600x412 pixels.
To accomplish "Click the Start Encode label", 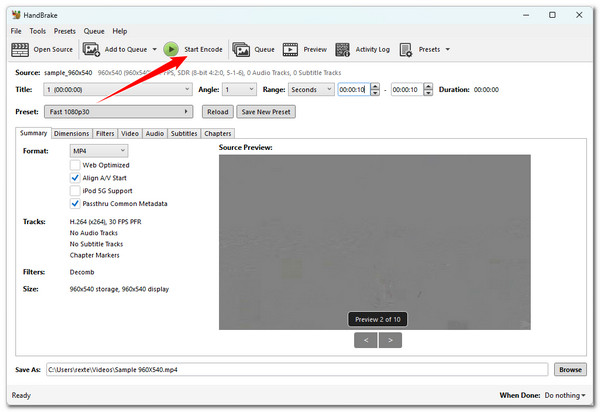I will pos(203,49).
